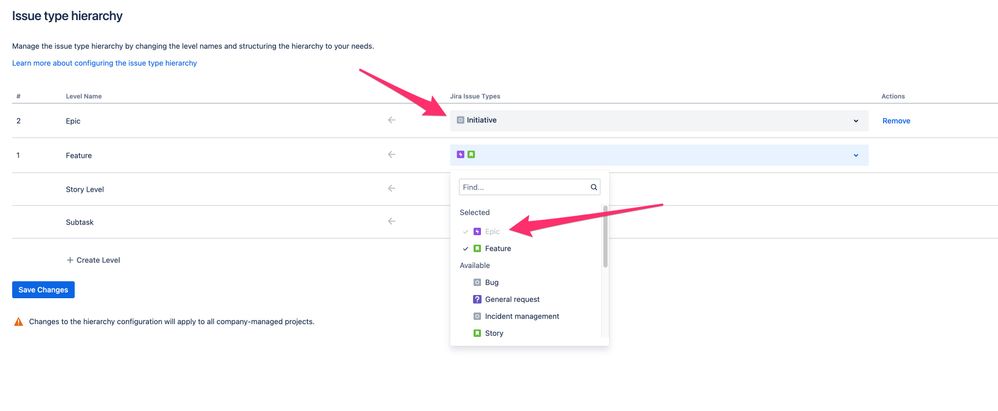This screenshot has height=411, width=998.
Task: Click the Selected section label
Action: point(475,212)
